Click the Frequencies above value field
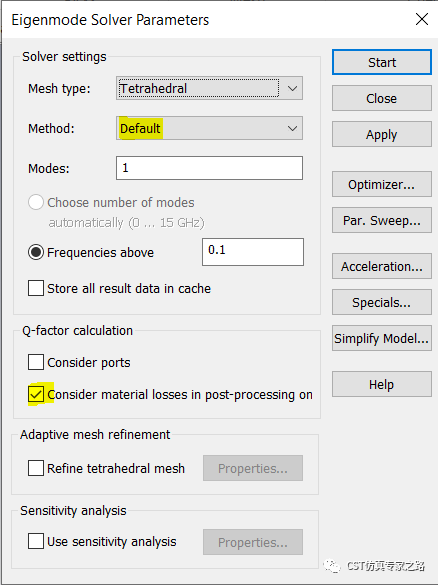The image size is (438, 585). click(253, 252)
